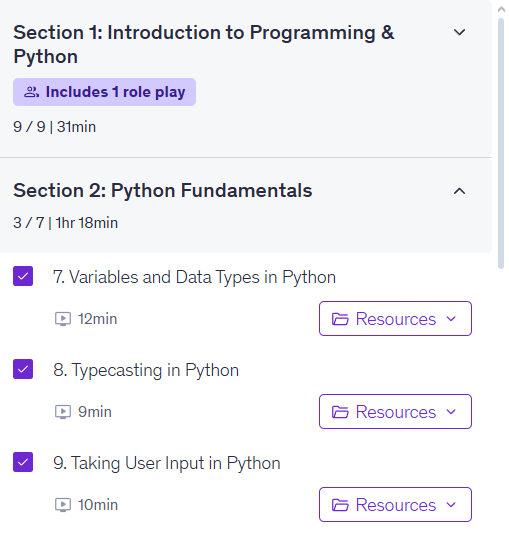Open lecture 9. Taking User Input in Python
This screenshot has width=509, height=537.
(167, 463)
